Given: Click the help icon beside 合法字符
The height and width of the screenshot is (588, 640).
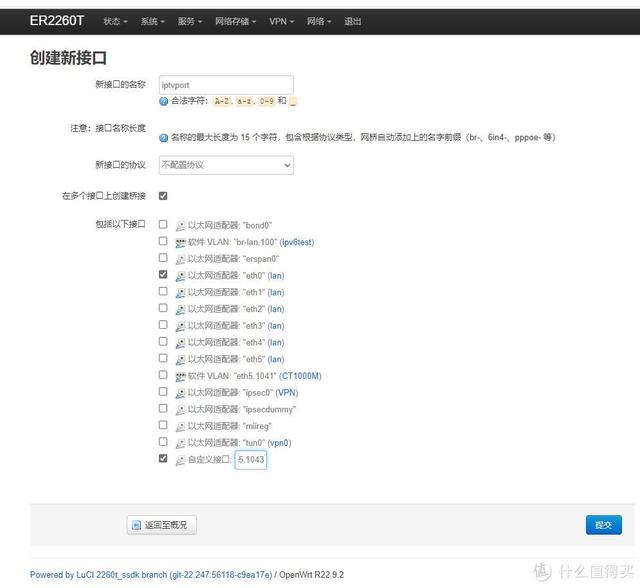Looking at the screenshot, I should pos(163,101).
